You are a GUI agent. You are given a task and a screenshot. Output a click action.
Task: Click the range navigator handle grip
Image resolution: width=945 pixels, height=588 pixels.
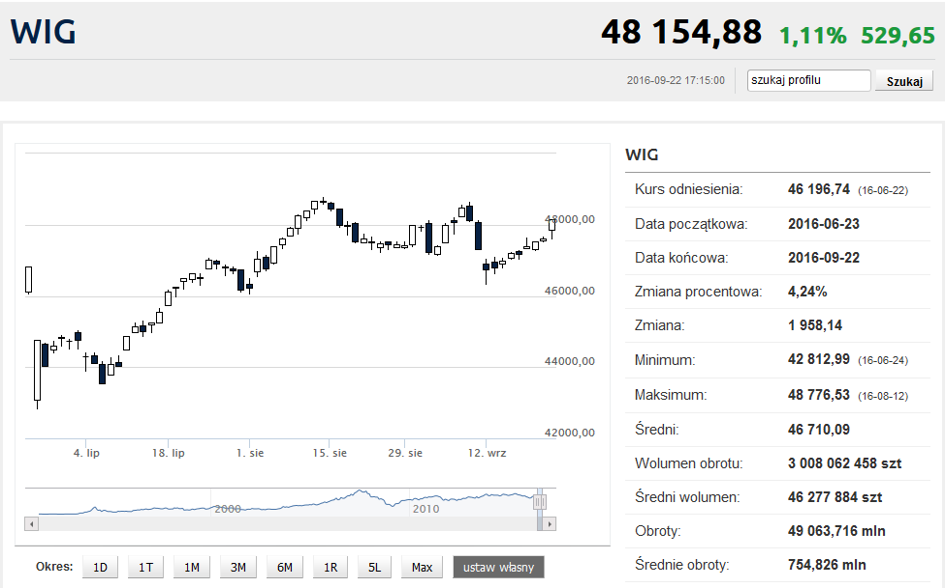coord(539,501)
